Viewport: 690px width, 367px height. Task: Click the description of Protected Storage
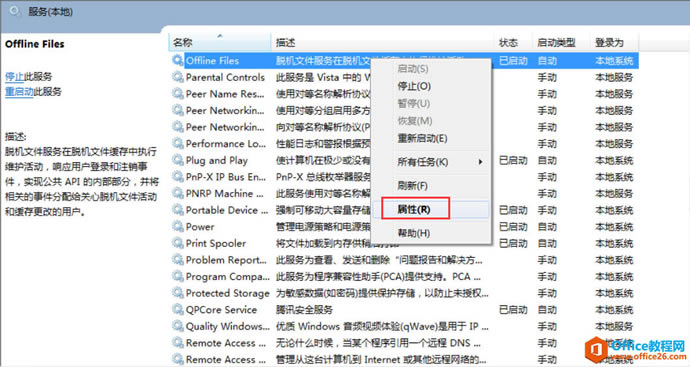[x=382, y=293]
